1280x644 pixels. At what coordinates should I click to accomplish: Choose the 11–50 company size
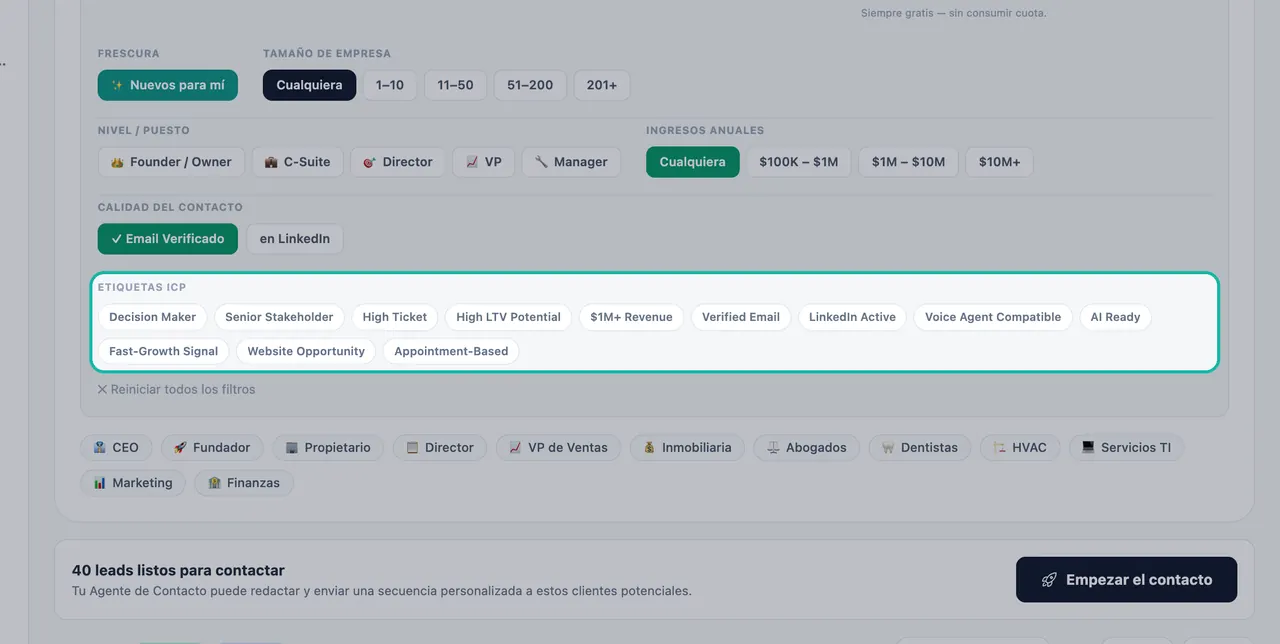click(x=455, y=85)
